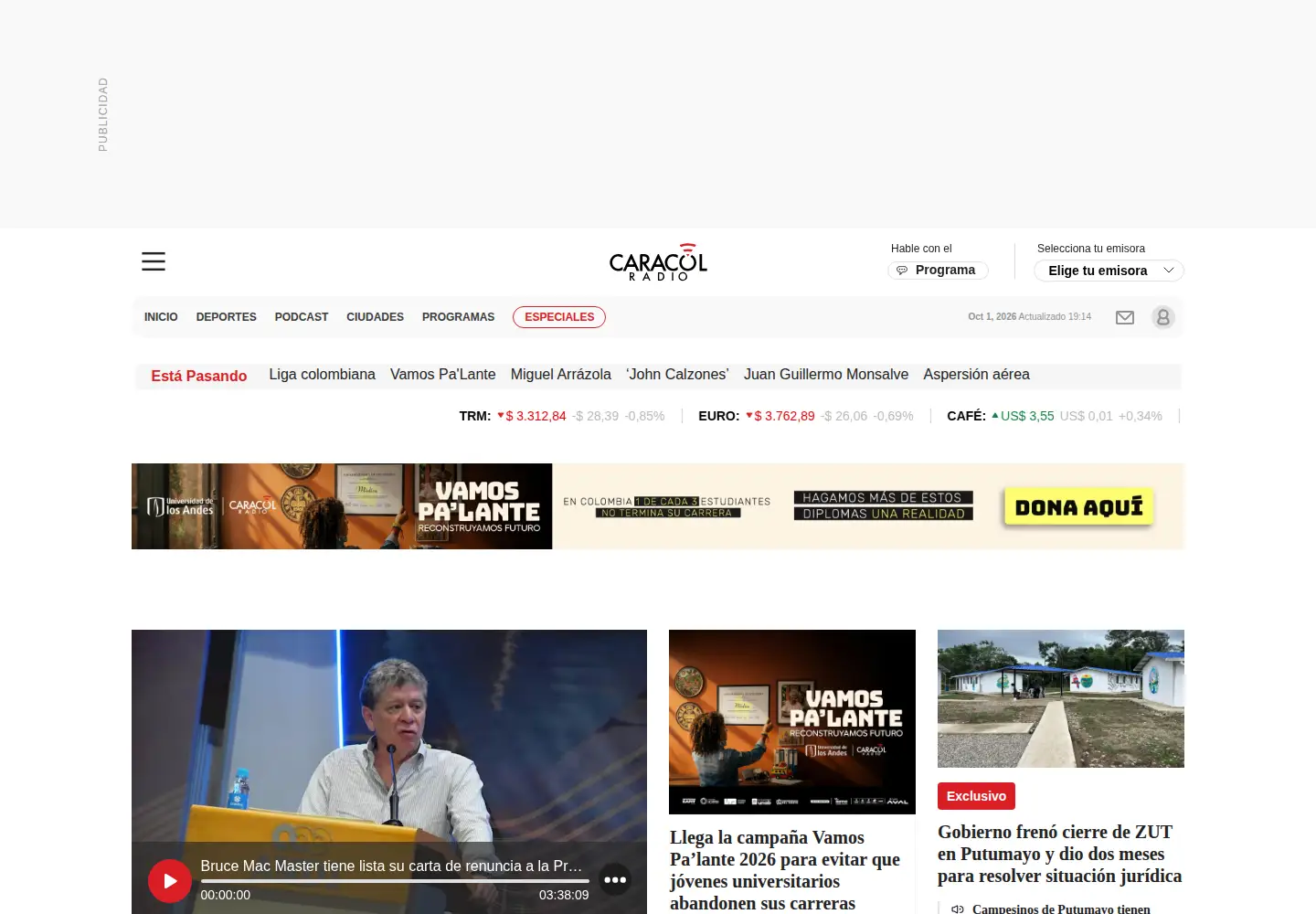Screen dimensions: 1316x914
Task: Open the hamburger menu icon
Action: tap(154, 261)
